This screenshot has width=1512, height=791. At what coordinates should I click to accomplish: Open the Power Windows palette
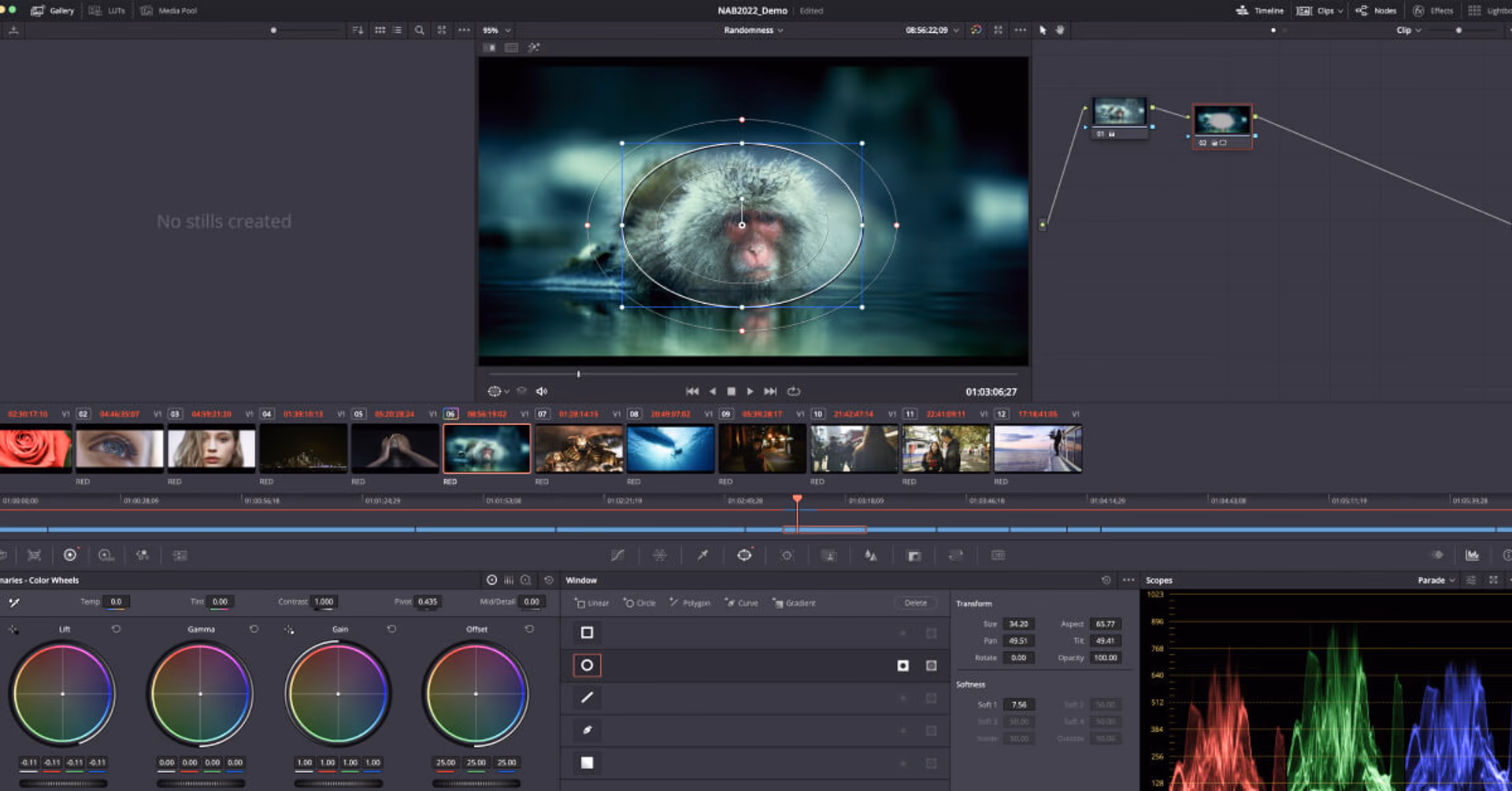pos(744,556)
